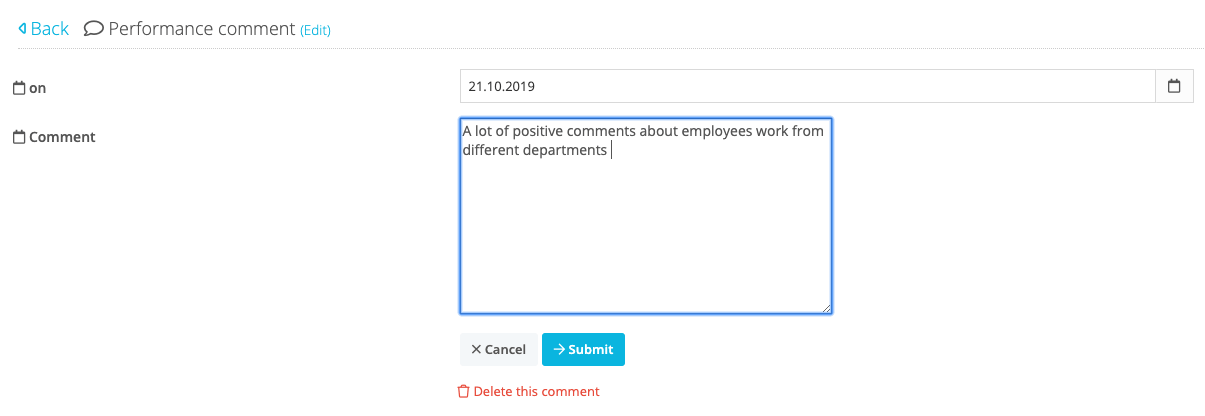
Task: Click the 'on' field label
Action: click(x=38, y=88)
